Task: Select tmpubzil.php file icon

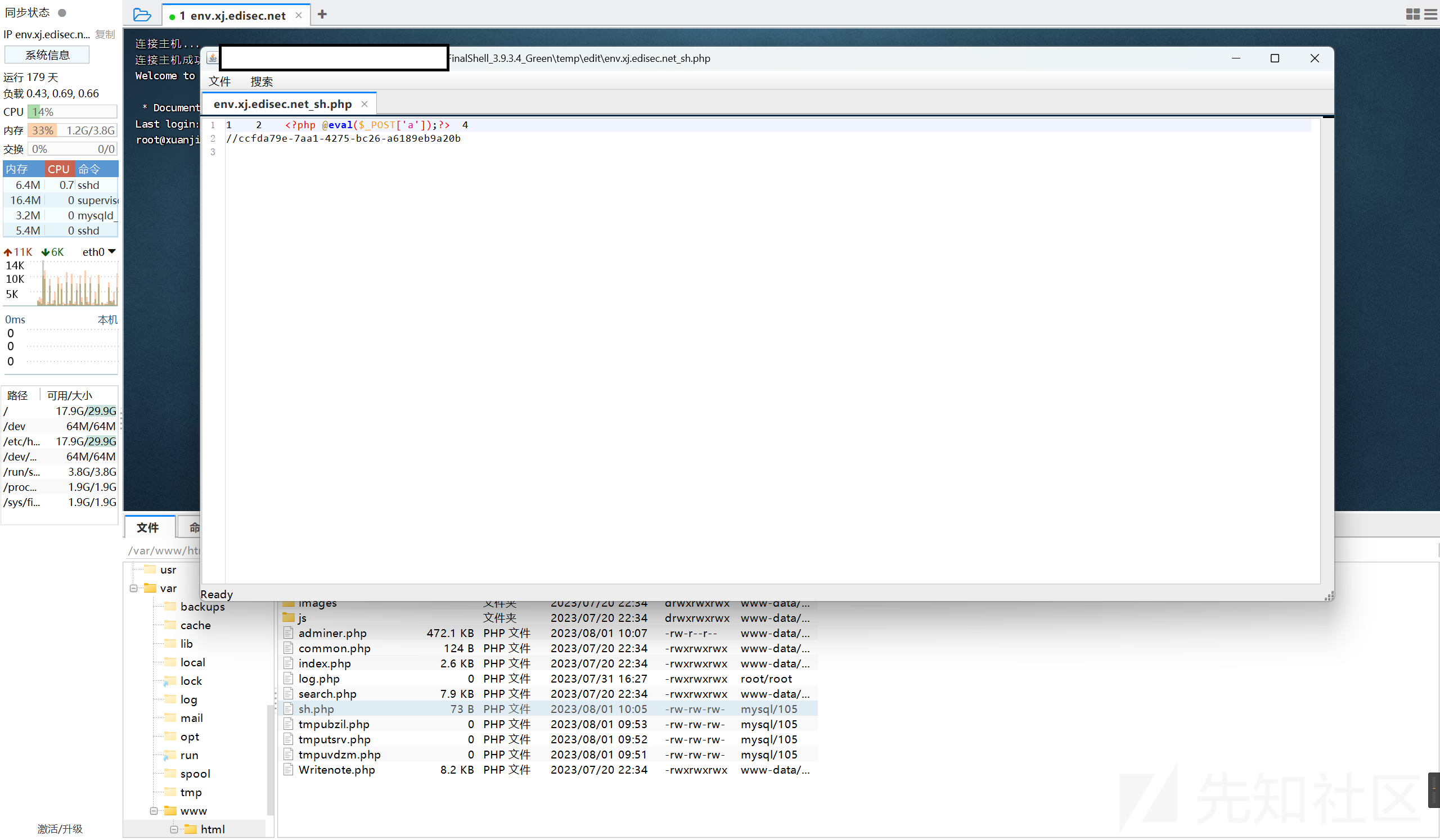Action: click(x=288, y=724)
